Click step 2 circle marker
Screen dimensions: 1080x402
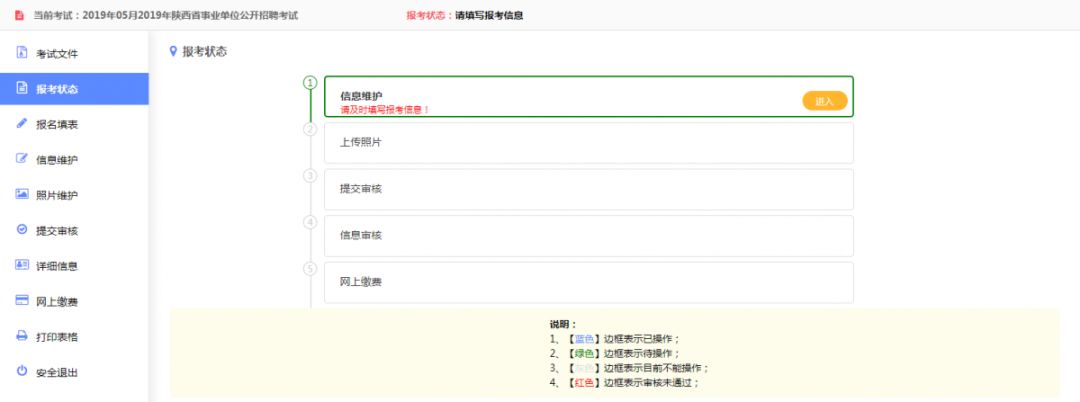pyautogui.click(x=310, y=129)
